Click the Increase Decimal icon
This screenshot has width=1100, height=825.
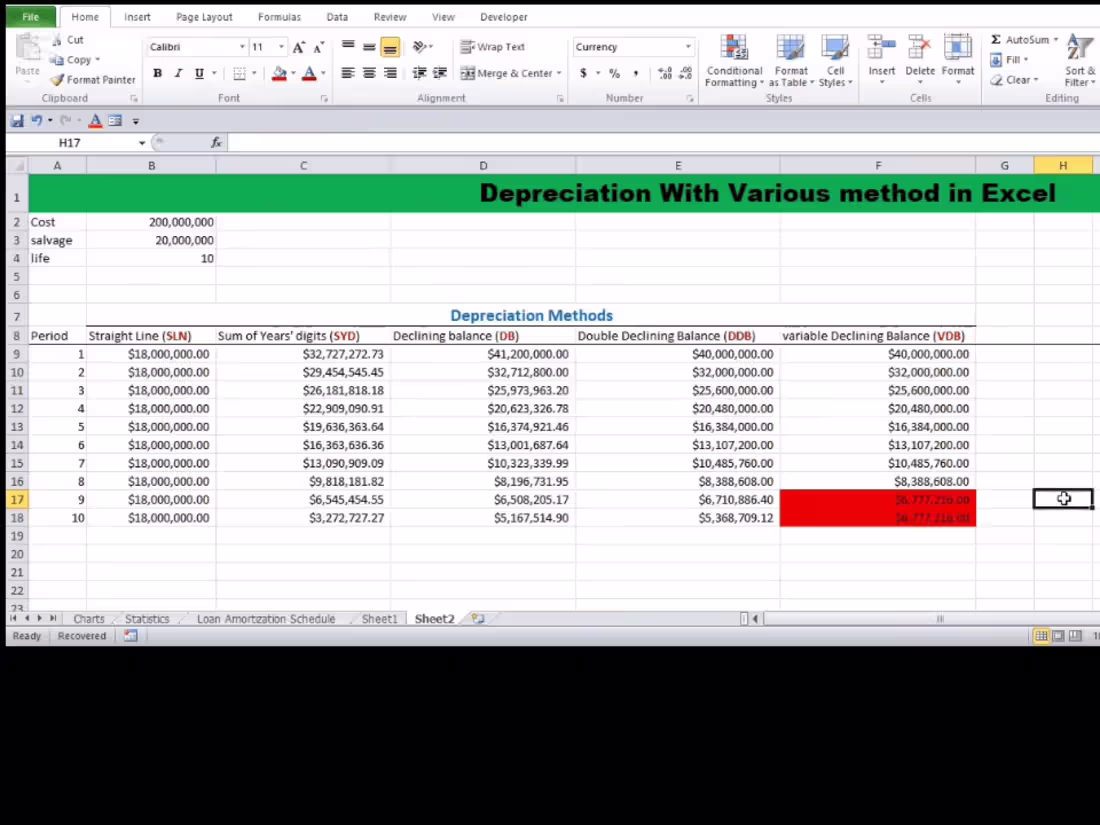coord(663,73)
